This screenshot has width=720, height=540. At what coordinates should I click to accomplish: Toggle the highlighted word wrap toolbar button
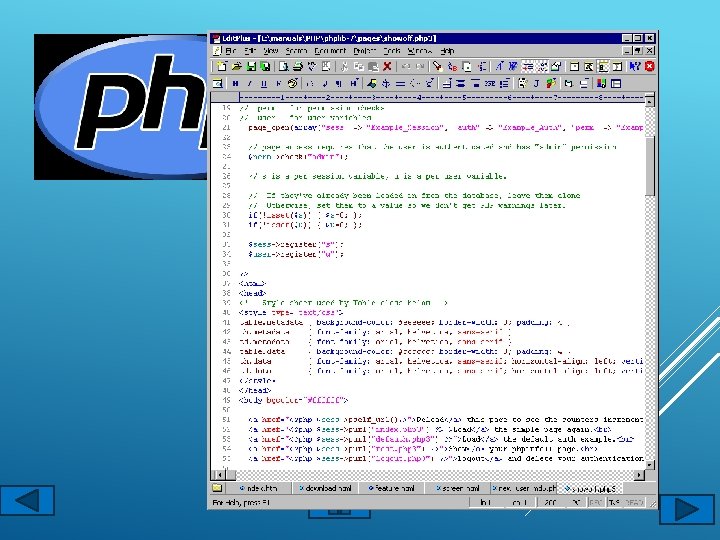pyautogui.click(x=528, y=67)
